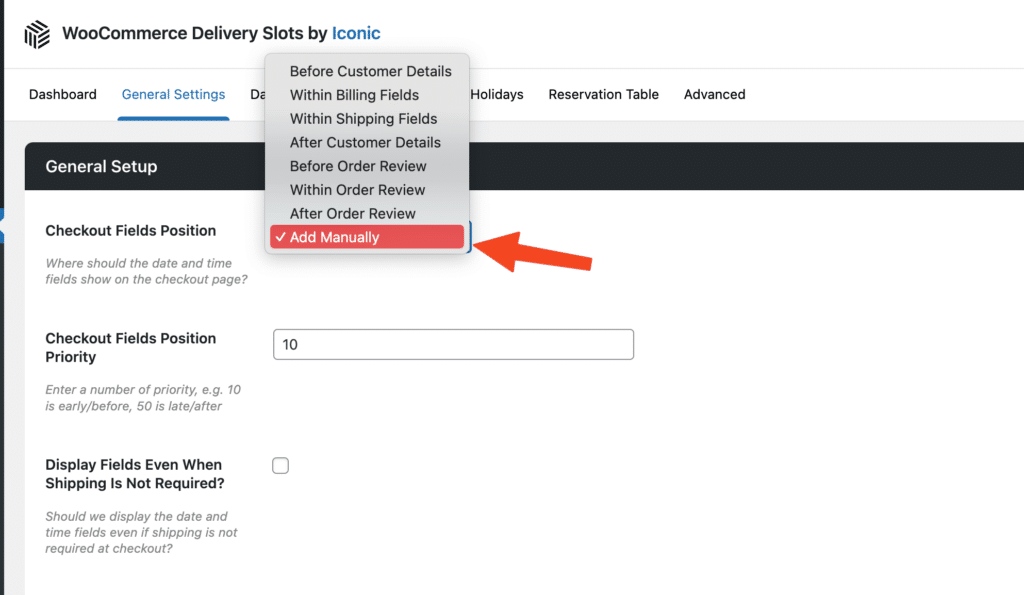1024x595 pixels.
Task: Pick Within Order Review from the list
Action: coord(357,190)
